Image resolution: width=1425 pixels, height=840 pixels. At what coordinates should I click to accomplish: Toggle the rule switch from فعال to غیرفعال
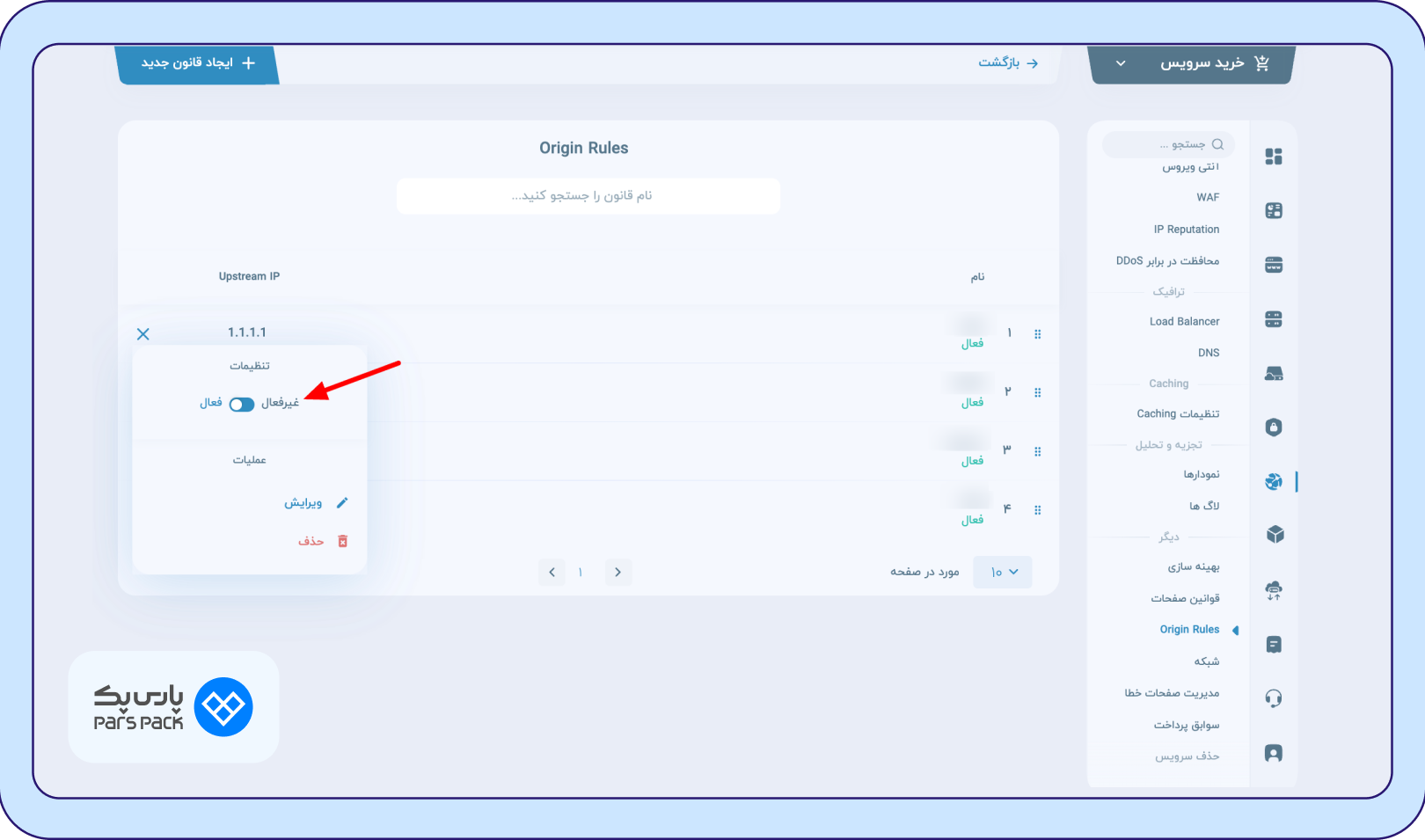point(241,404)
